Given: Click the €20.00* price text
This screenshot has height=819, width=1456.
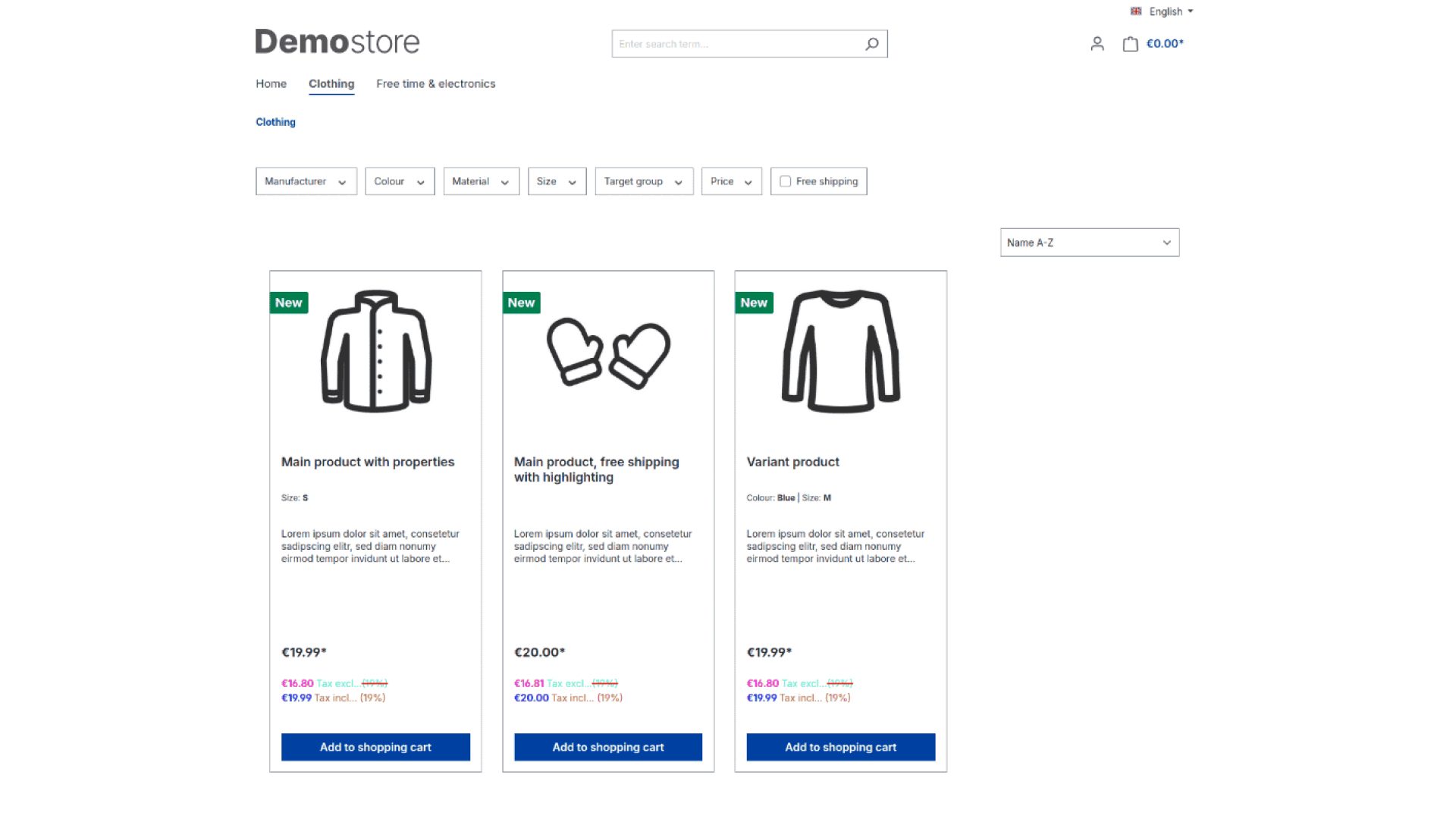Looking at the screenshot, I should (540, 652).
